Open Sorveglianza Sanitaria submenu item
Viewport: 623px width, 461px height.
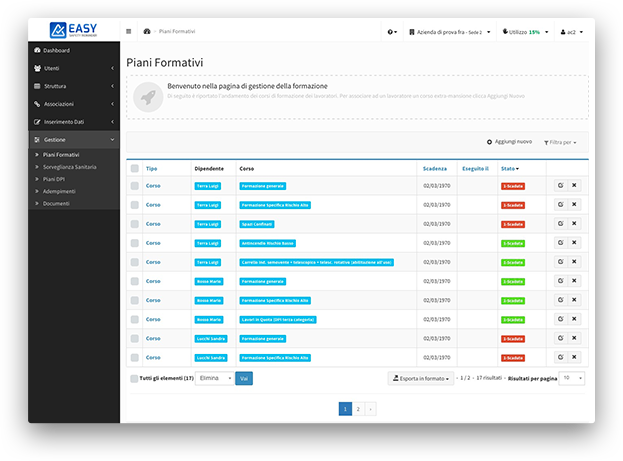click(70, 167)
